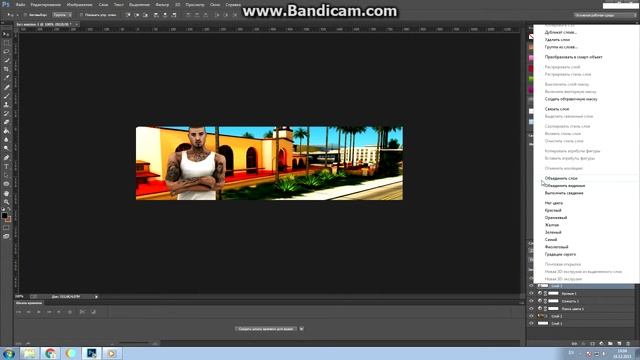Image resolution: width=640 pixels, height=360 pixels.
Task: Hide the Слой 2 layer eye
Action: (x=531, y=316)
